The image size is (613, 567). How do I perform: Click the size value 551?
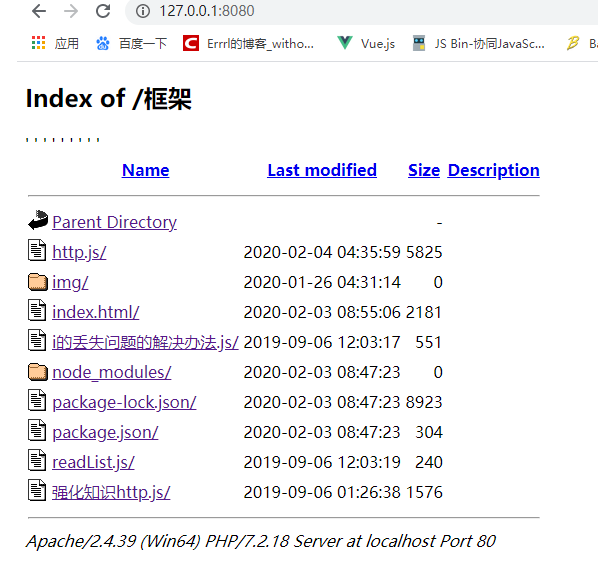pyautogui.click(x=428, y=343)
